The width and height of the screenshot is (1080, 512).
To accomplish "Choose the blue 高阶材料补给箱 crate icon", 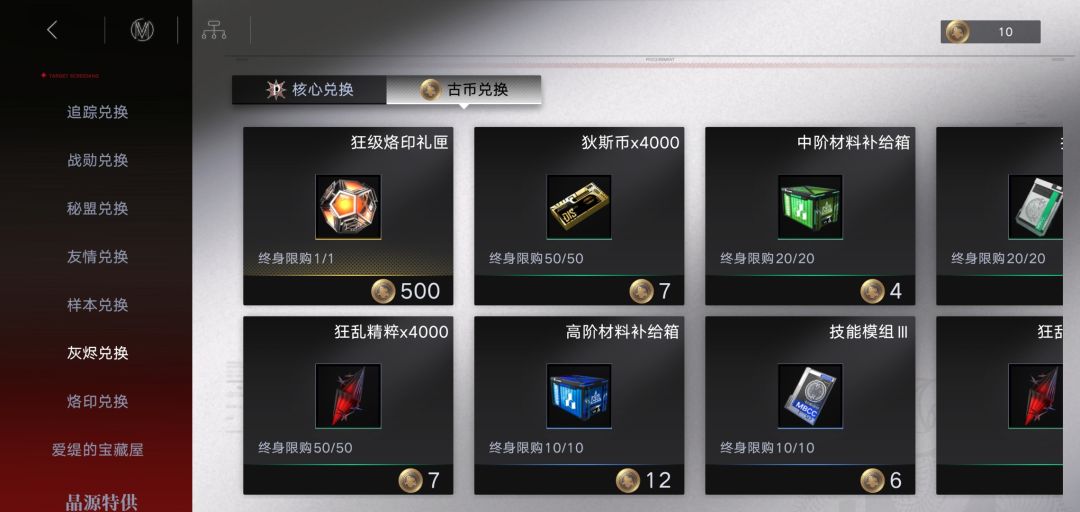I will tap(579, 396).
